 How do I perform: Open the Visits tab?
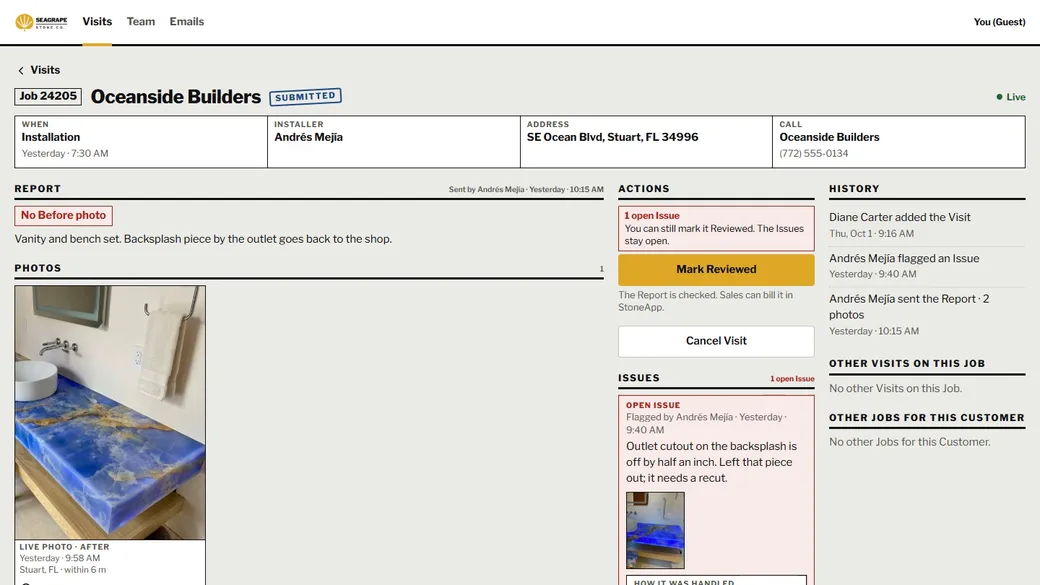pyautogui.click(x=97, y=22)
